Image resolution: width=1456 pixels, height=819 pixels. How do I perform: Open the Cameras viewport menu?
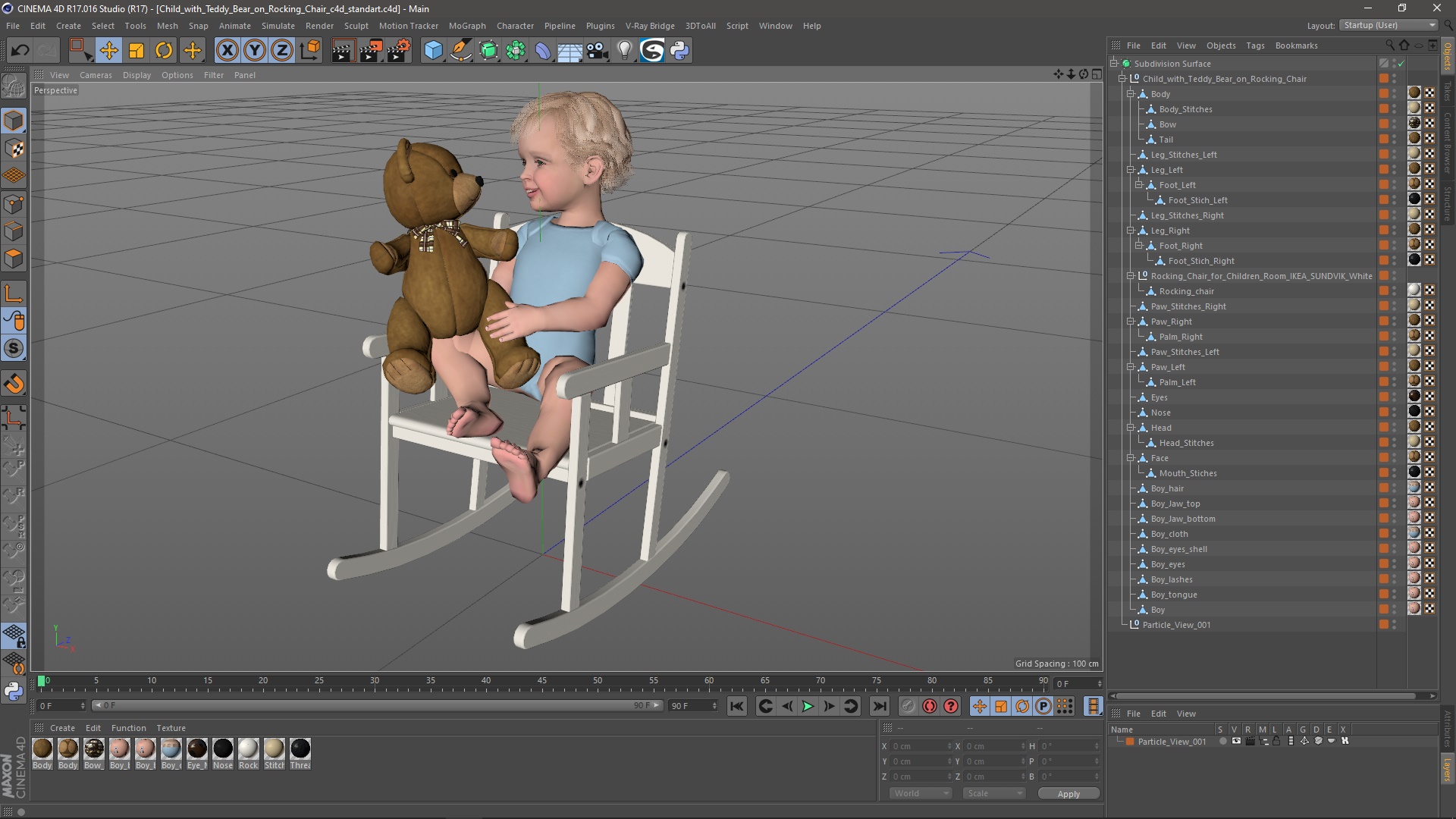[96, 75]
